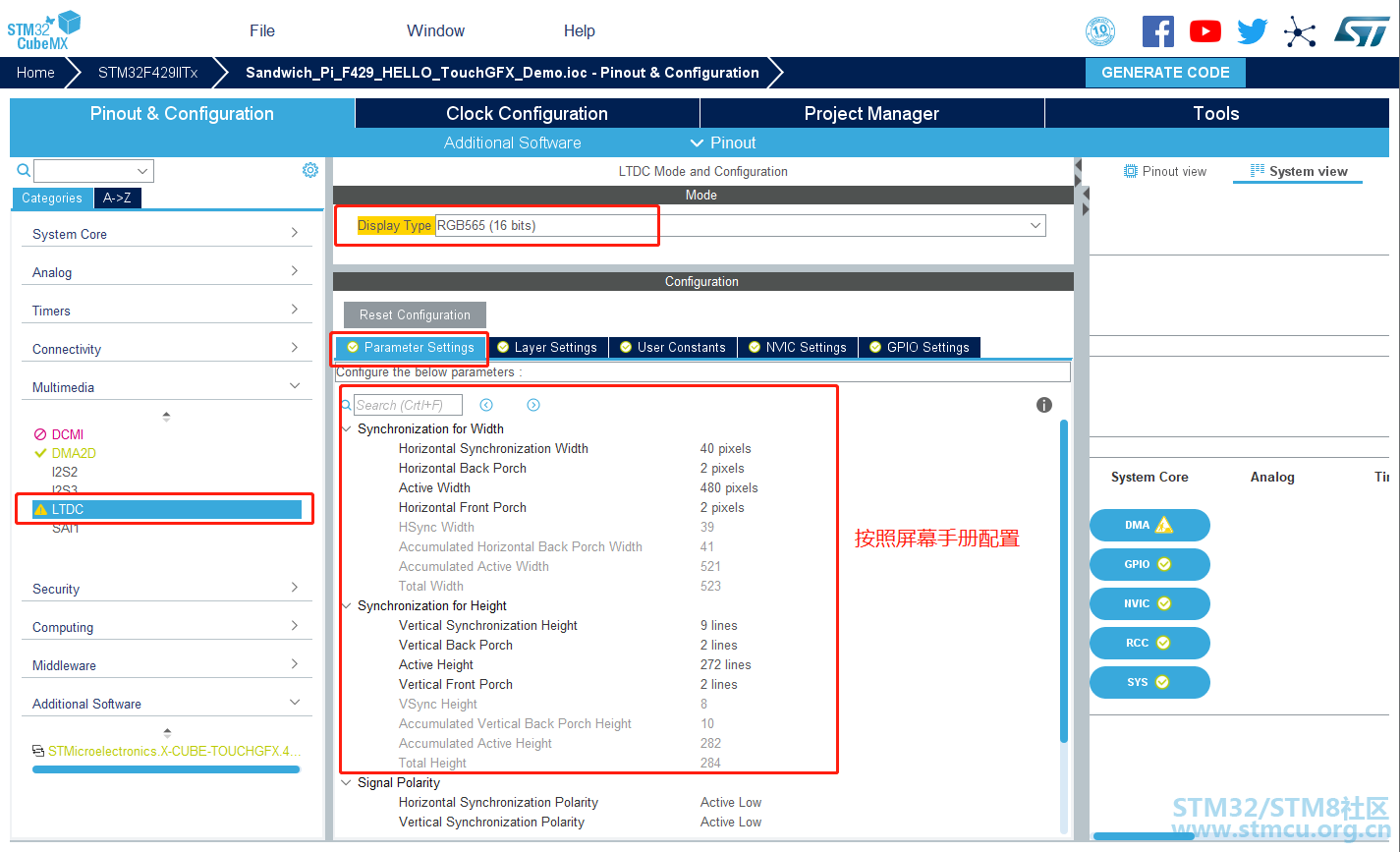Image resolution: width=1400 pixels, height=852 pixels.
Task: Open the NVIC system core button
Action: click(1149, 603)
